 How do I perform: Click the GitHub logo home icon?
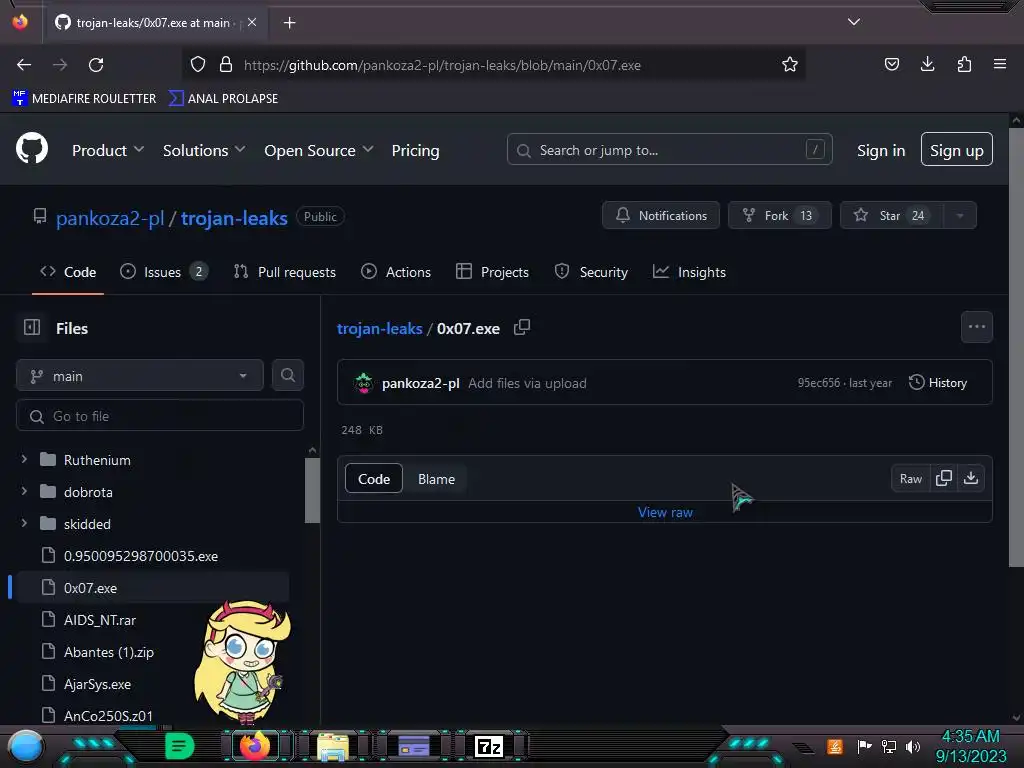coord(32,149)
